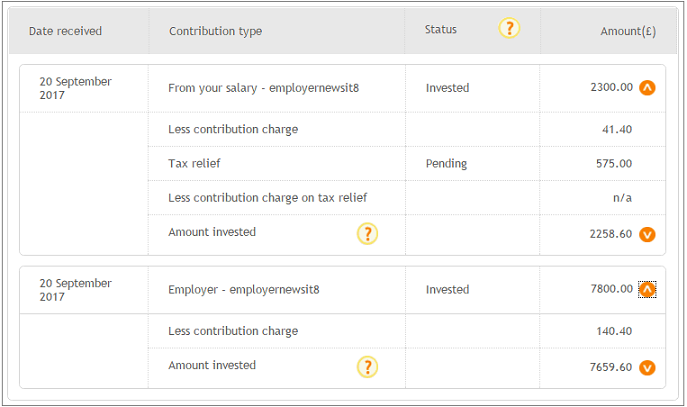Screen dimensions: 687x407
Task: Open help for Employer Amount invested
Action: click(368, 367)
